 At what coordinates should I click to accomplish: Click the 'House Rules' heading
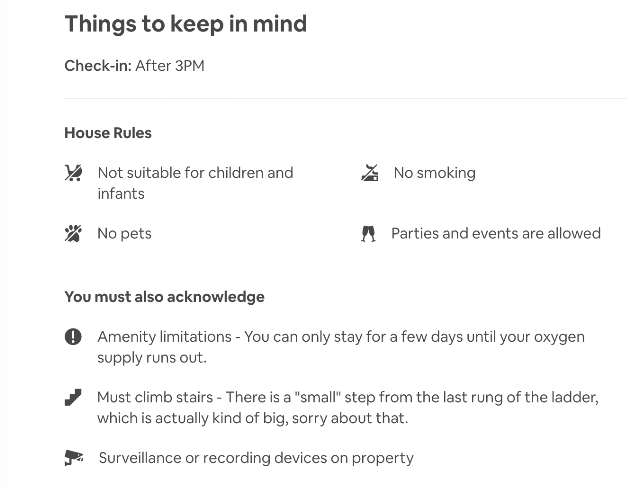pyautogui.click(x=108, y=133)
